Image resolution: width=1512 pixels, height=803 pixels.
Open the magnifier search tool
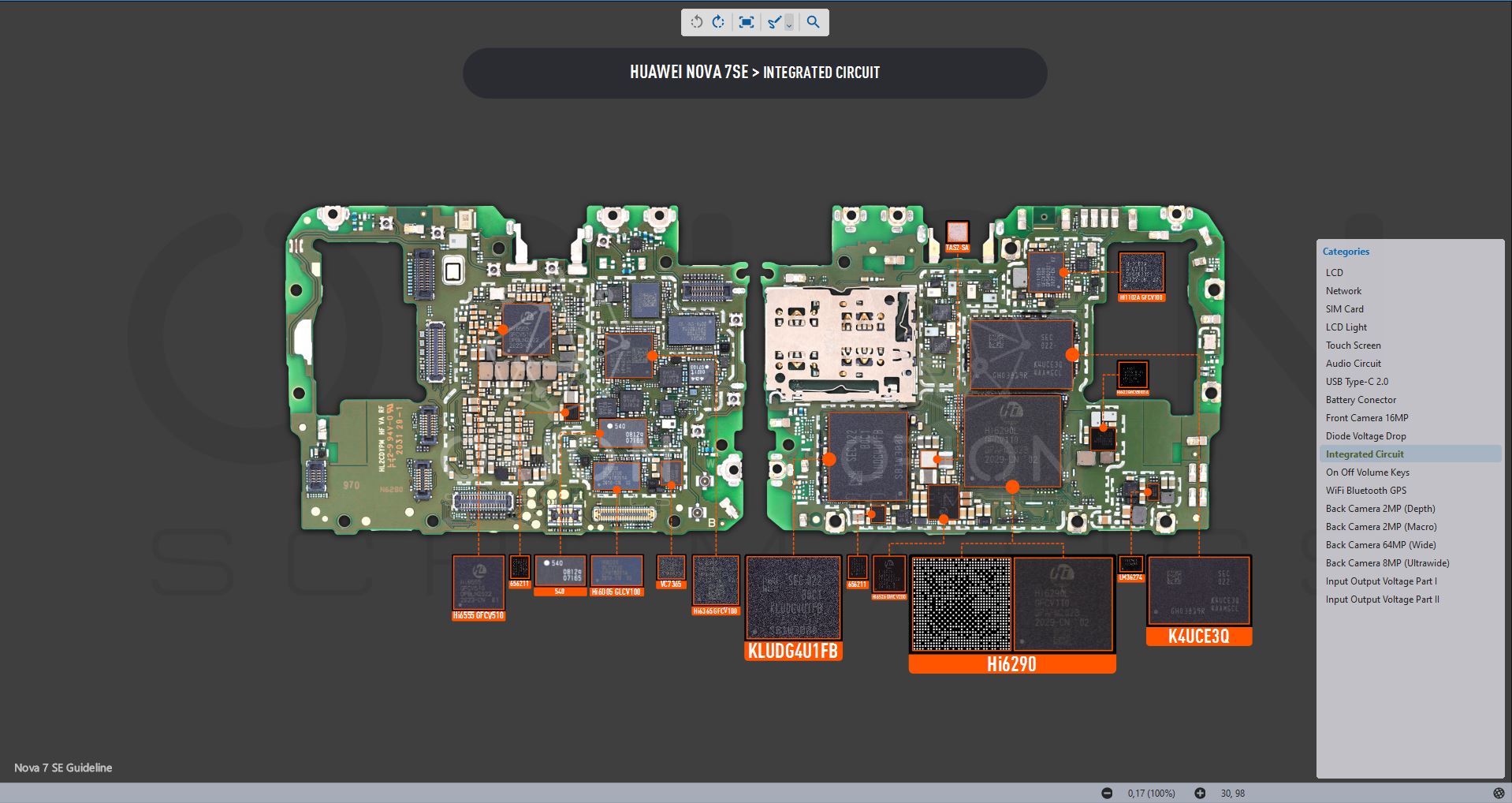coord(813,22)
